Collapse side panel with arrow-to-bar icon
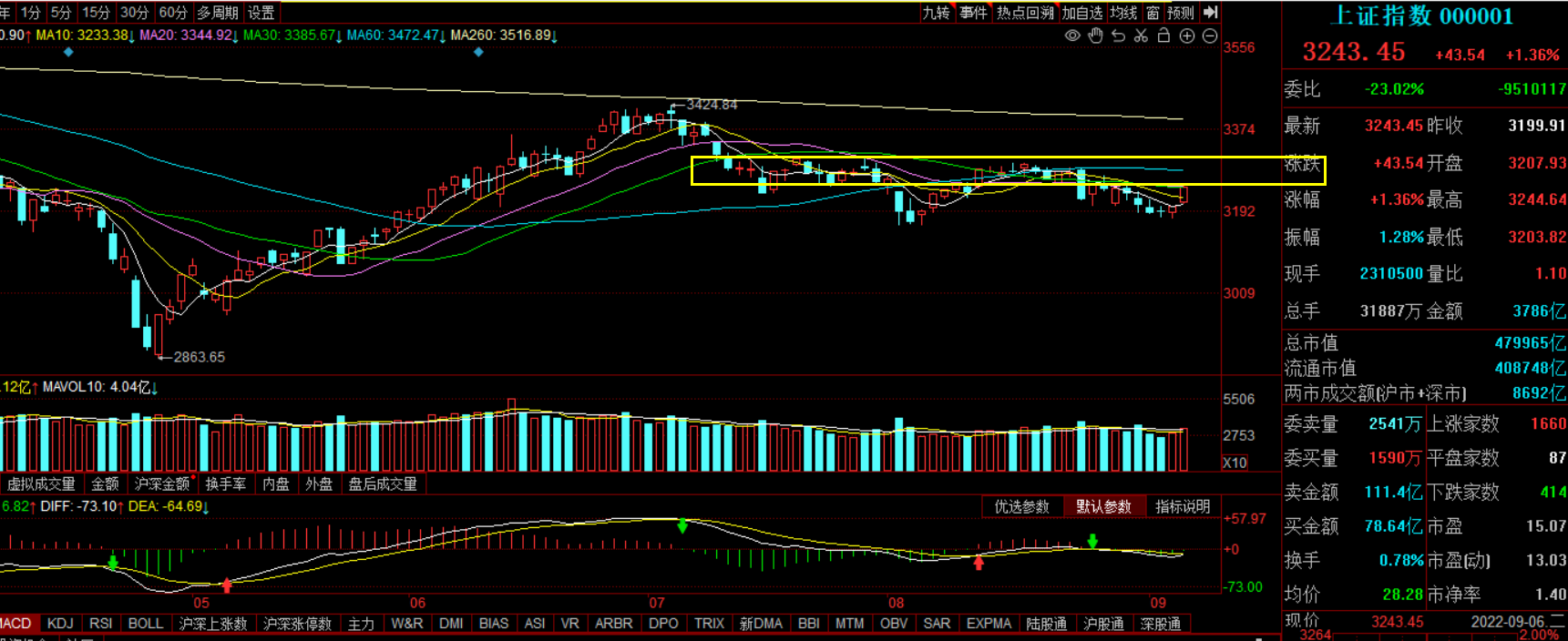This screenshot has width=1568, height=641. pyautogui.click(x=1210, y=12)
